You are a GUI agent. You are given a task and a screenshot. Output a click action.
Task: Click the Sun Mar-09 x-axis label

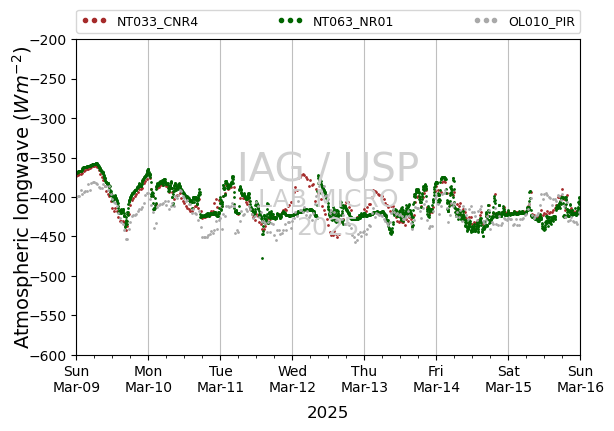pyautogui.click(x=76, y=379)
